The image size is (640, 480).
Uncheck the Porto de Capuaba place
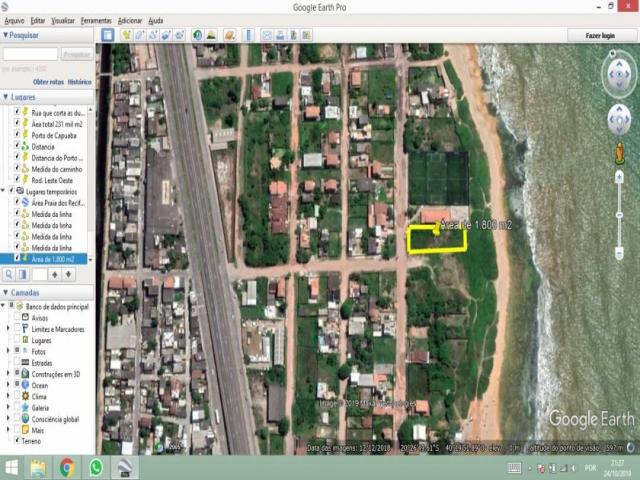point(17,134)
